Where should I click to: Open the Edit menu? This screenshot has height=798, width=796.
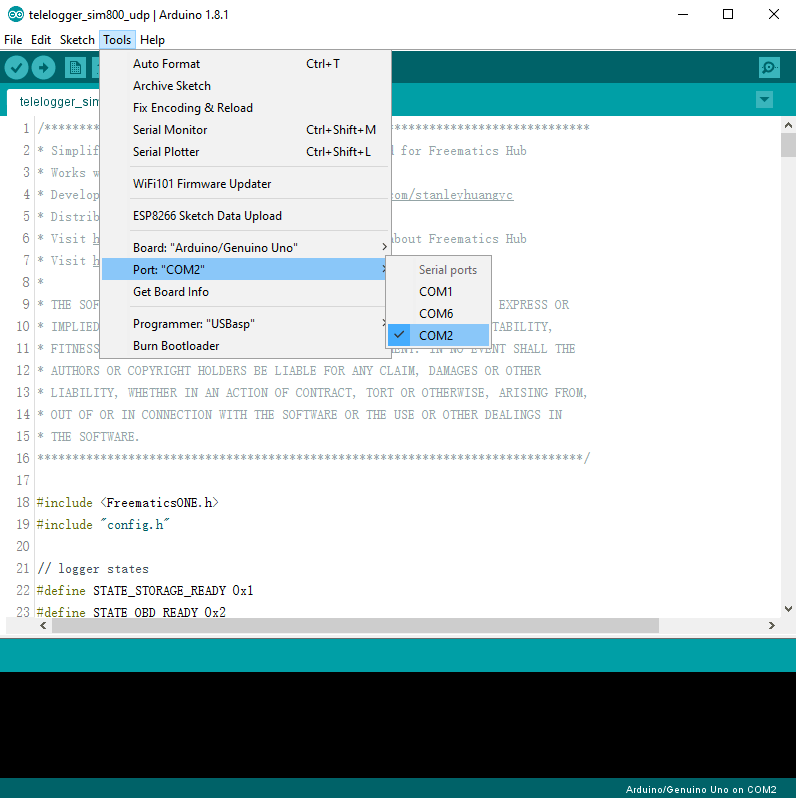tap(41, 40)
